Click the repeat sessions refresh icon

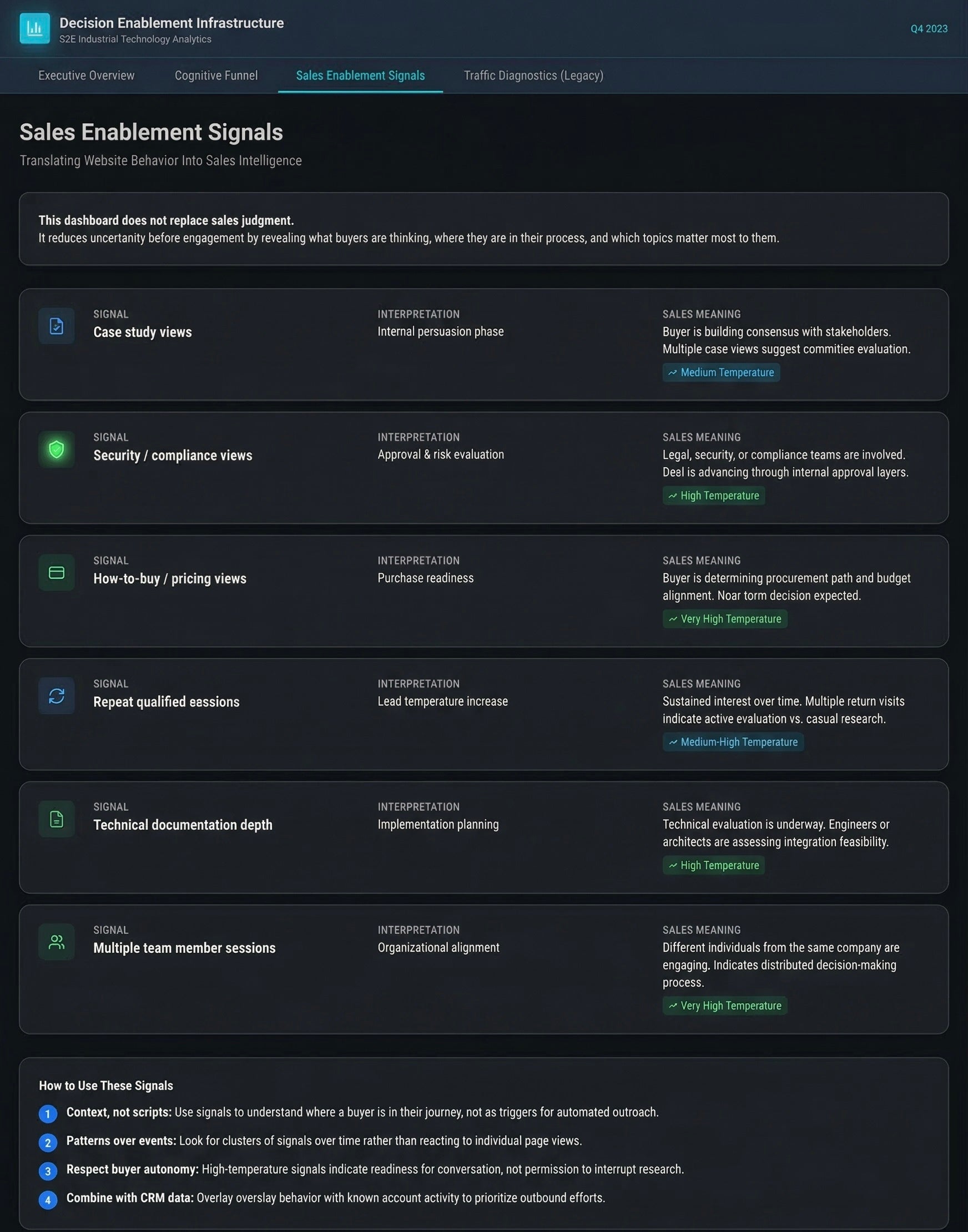click(57, 695)
